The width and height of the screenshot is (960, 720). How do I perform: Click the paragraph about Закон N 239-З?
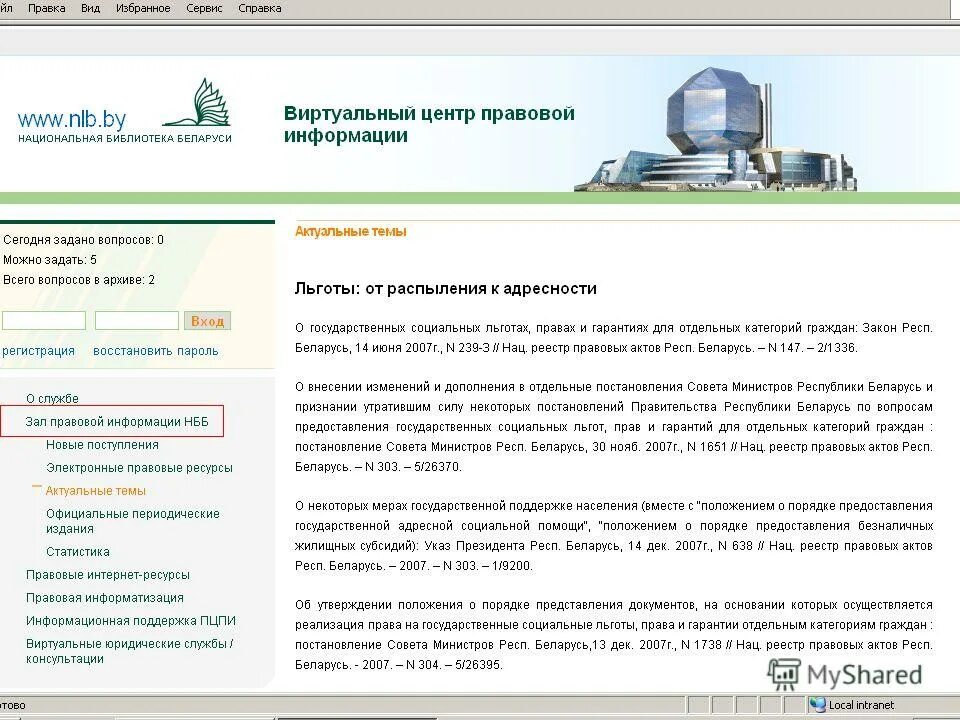point(613,338)
